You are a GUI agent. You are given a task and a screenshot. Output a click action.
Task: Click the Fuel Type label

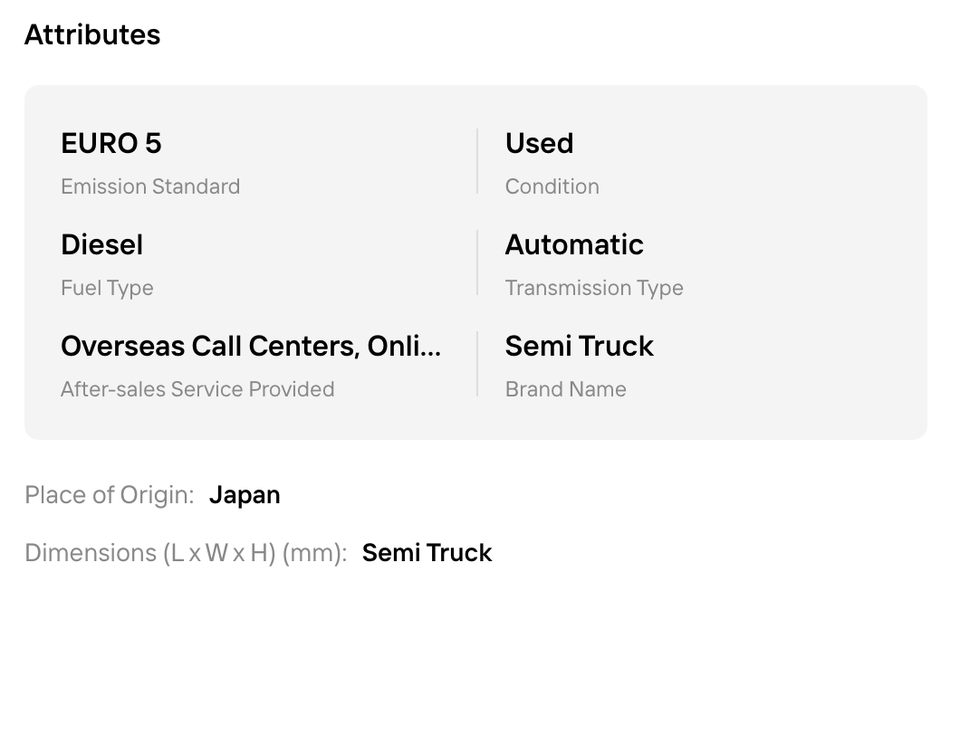click(107, 288)
